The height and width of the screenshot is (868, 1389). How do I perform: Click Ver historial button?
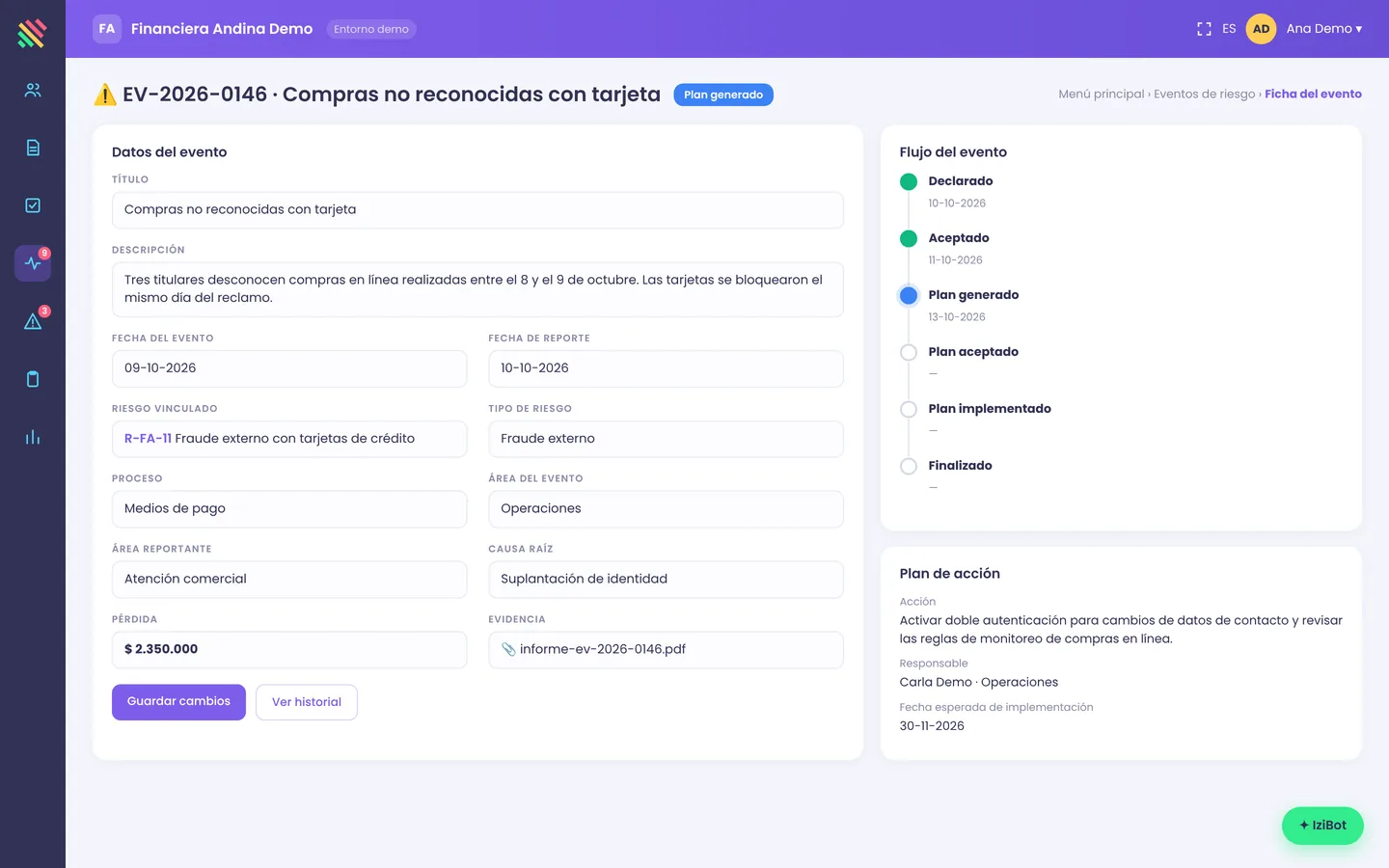click(307, 702)
